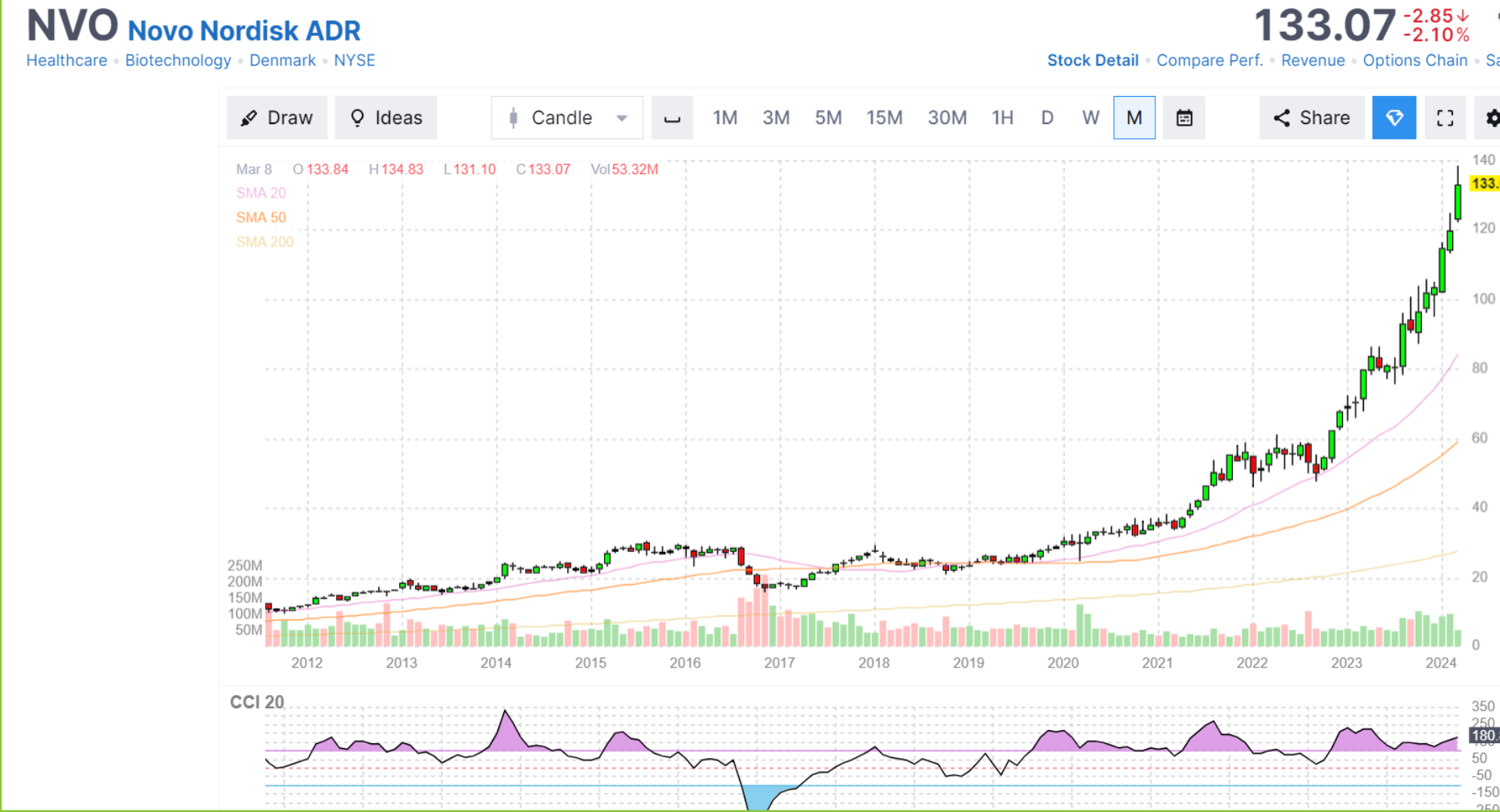Viewport: 1500px width, 812px height.
Task: Open the Healthcare sector link
Action: click(67, 60)
